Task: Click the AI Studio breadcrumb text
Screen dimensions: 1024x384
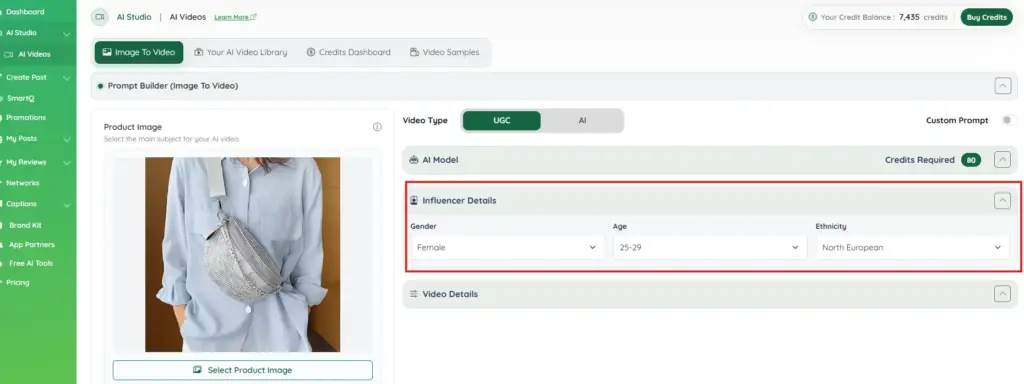Action: [x=134, y=17]
